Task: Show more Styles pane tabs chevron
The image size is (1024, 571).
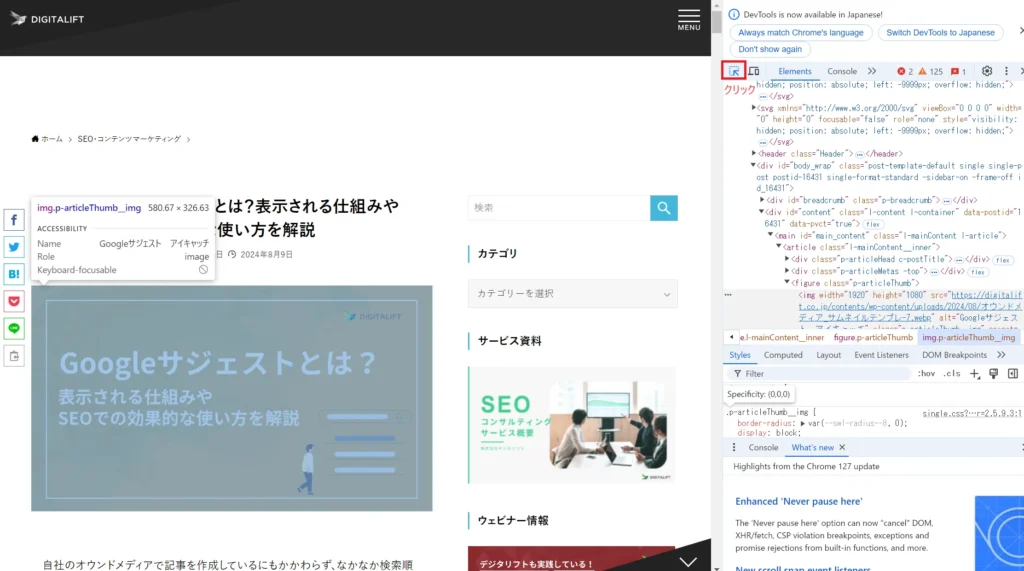Action: point(1001,355)
